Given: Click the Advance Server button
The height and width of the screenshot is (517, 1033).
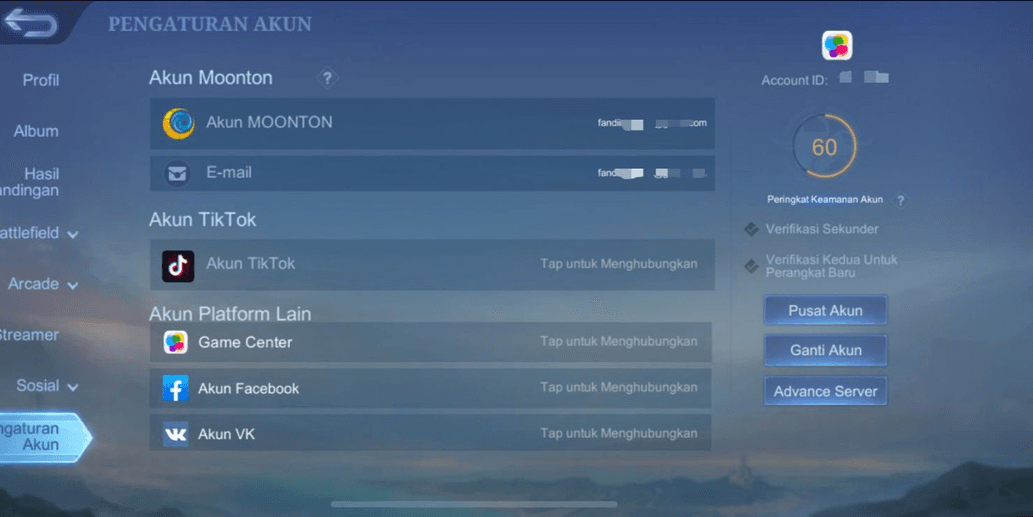Looking at the screenshot, I should pos(825,391).
